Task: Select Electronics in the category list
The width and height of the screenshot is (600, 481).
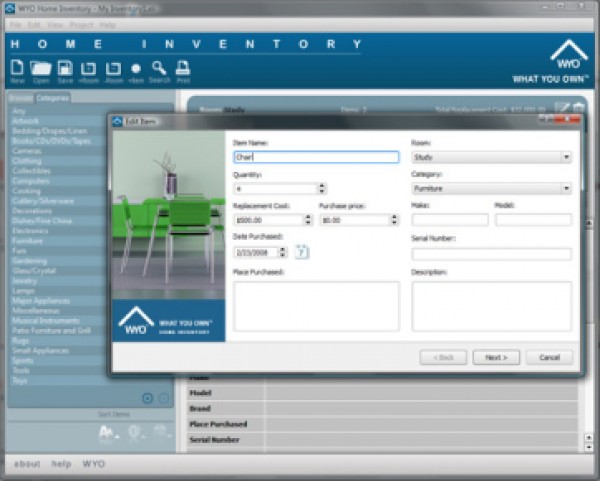Action: [30, 231]
